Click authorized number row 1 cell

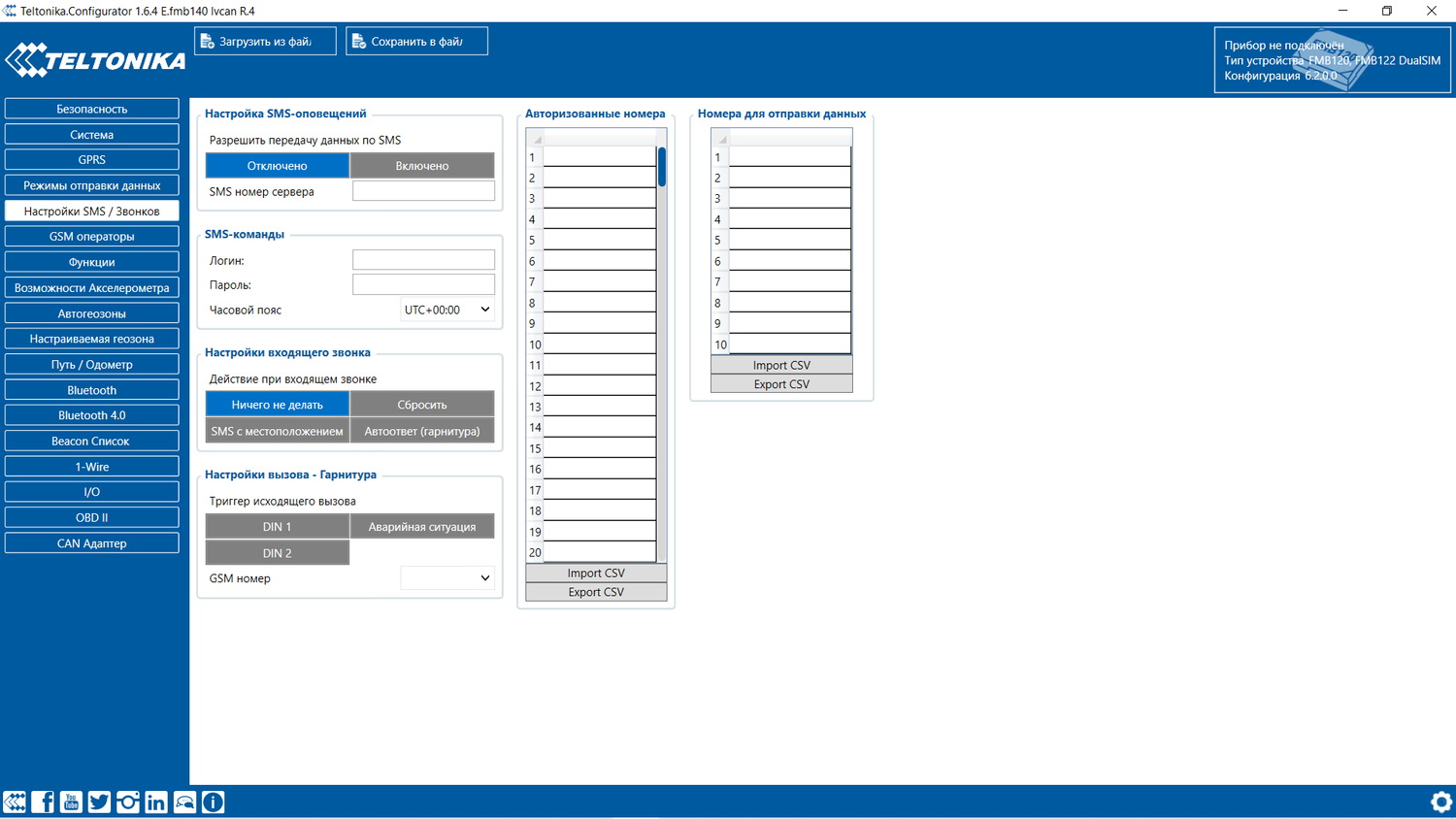[x=599, y=157]
